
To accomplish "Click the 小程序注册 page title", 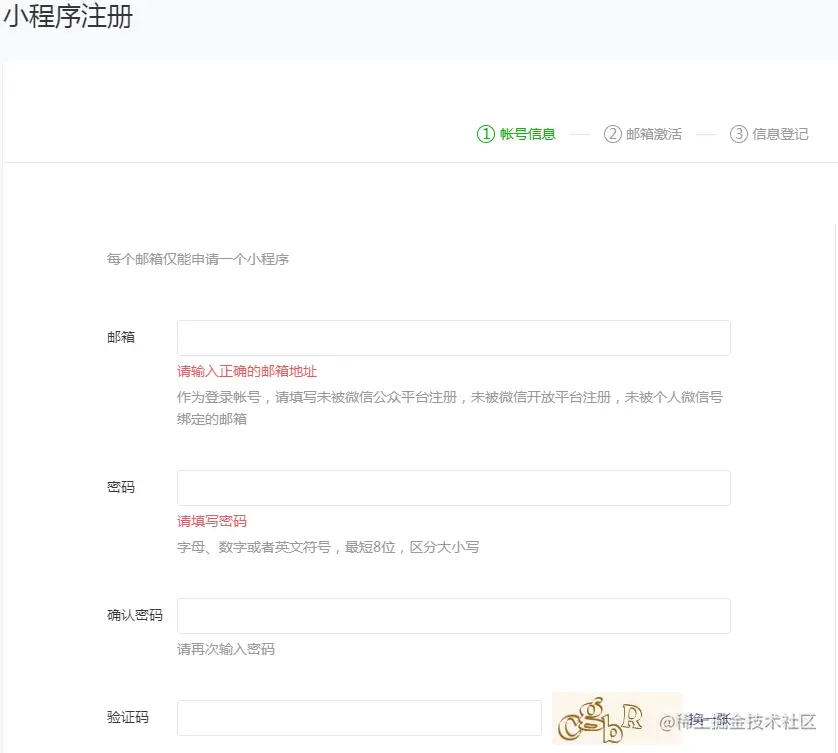I will point(68,17).
